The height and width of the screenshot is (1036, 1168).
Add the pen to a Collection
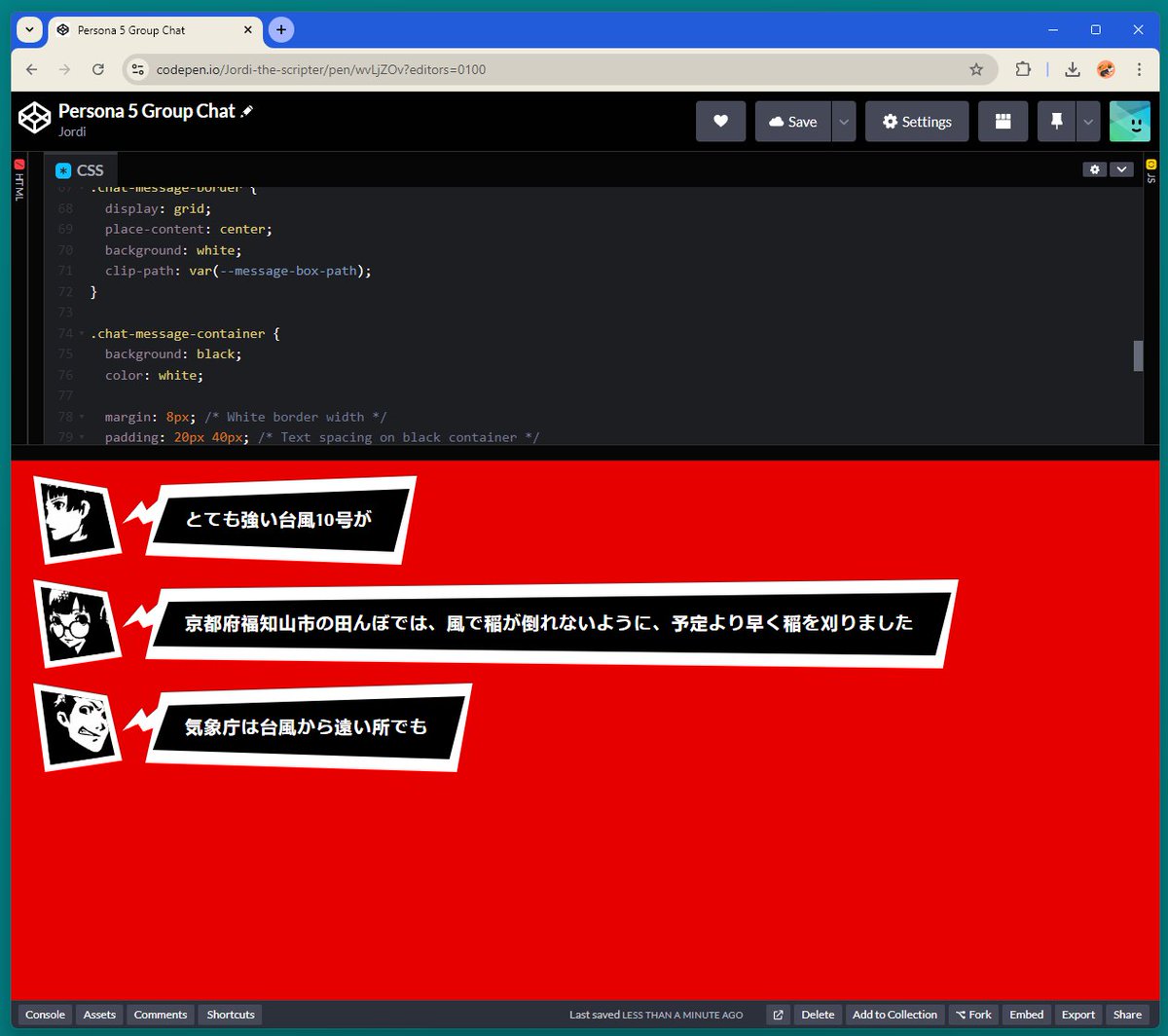pyautogui.click(x=894, y=1015)
